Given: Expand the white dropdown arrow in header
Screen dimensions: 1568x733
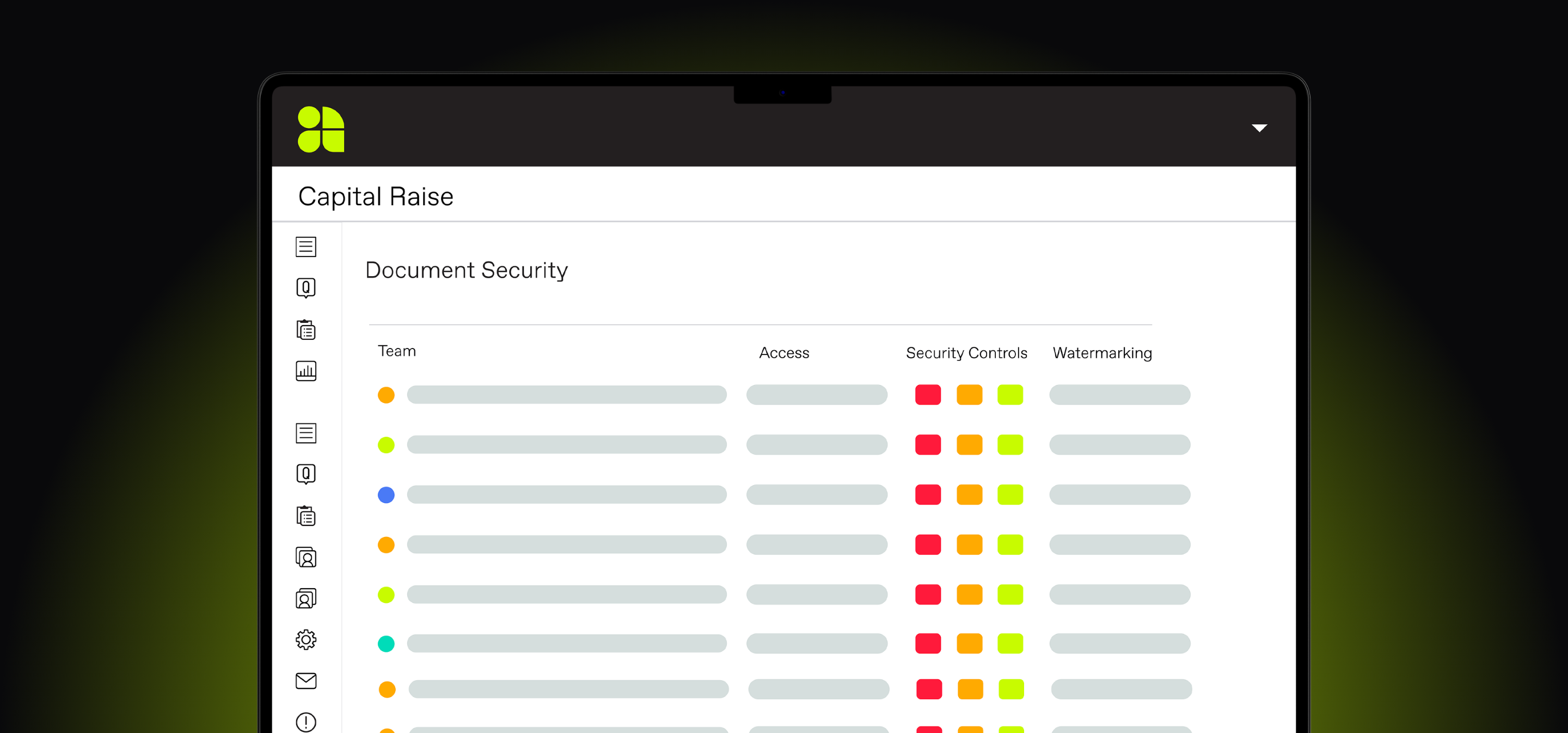Looking at the screenshot, I should 1259,128.
